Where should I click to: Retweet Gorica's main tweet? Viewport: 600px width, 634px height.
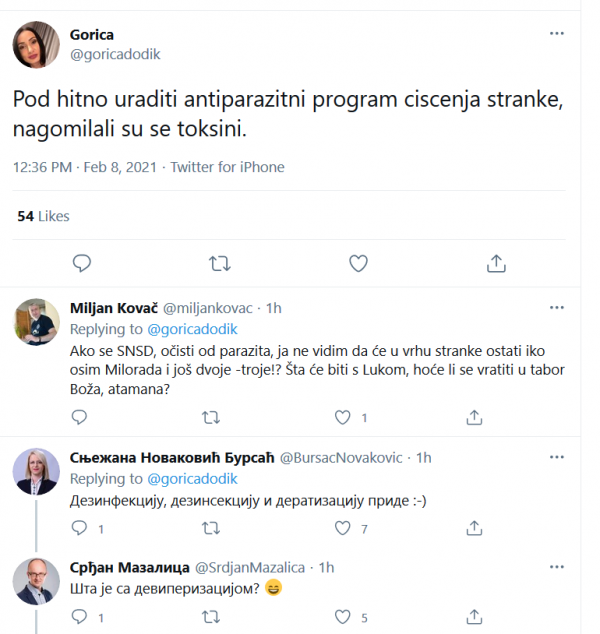pyautogui.click(x=220, y=263)
